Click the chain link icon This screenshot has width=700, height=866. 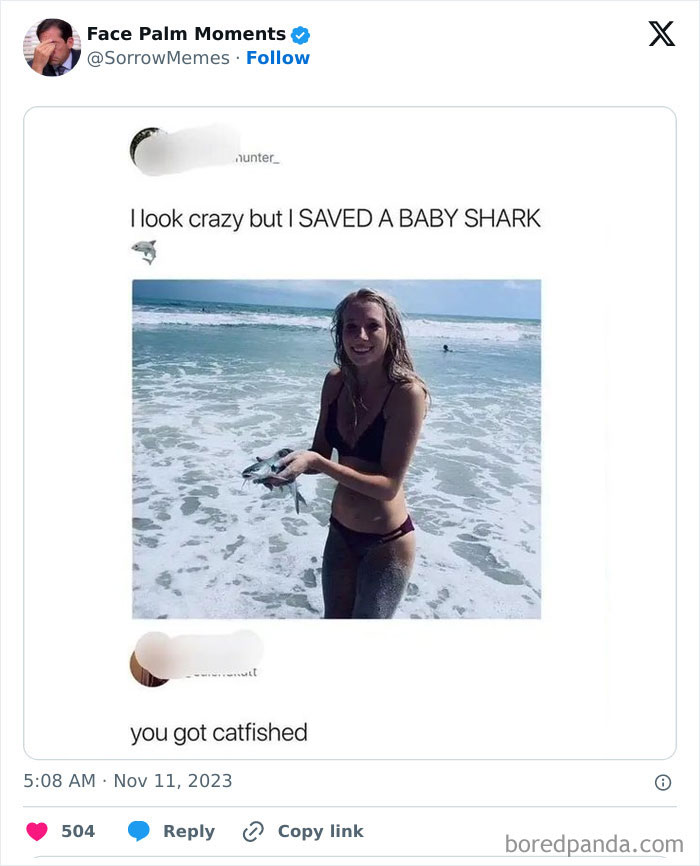click(x=253, y=832)
